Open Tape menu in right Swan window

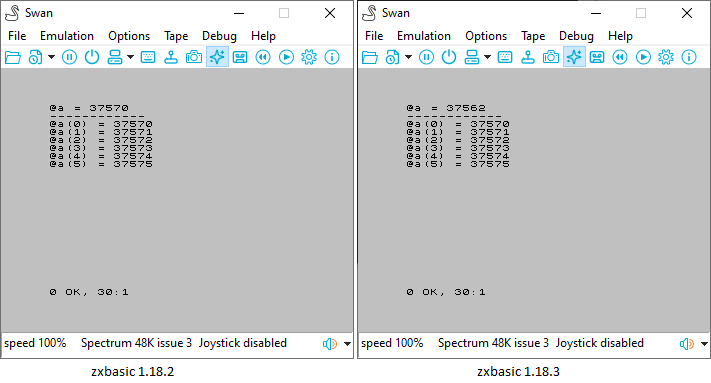pos(533,36)
